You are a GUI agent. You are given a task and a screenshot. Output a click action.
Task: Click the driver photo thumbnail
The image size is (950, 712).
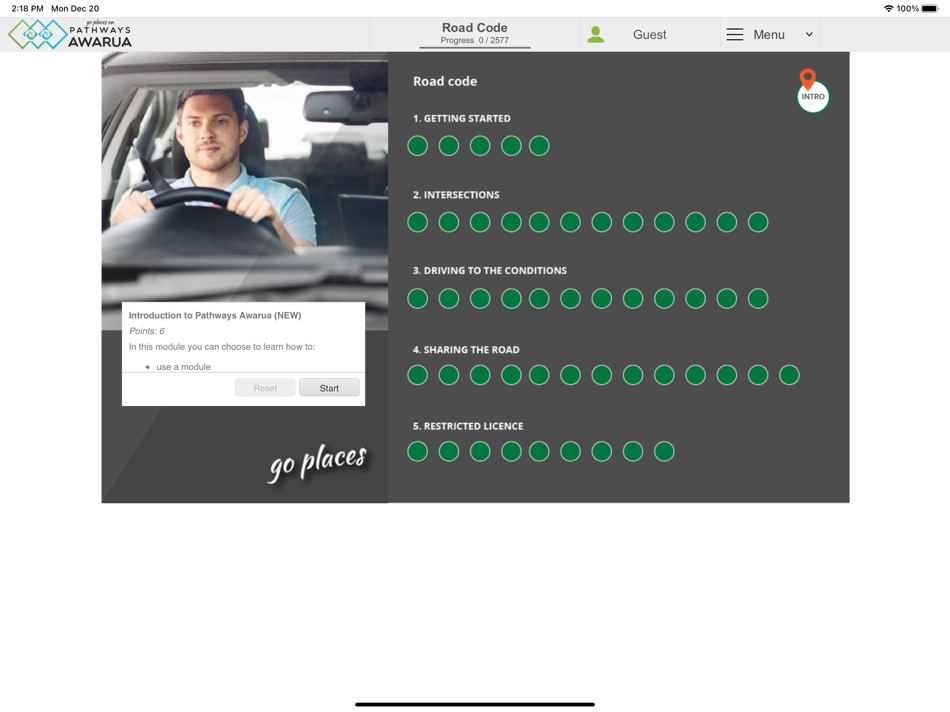pyautogui.click(x=245, y=191)
